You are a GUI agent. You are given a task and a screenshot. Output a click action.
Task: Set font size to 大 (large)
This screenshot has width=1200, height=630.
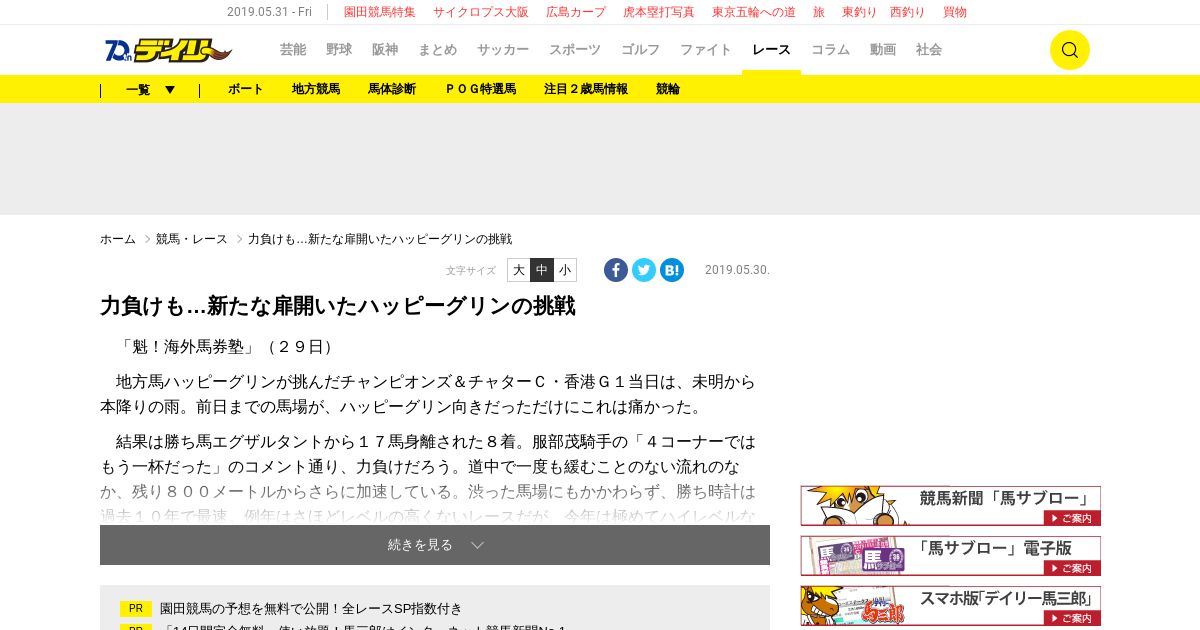point(519,270)
